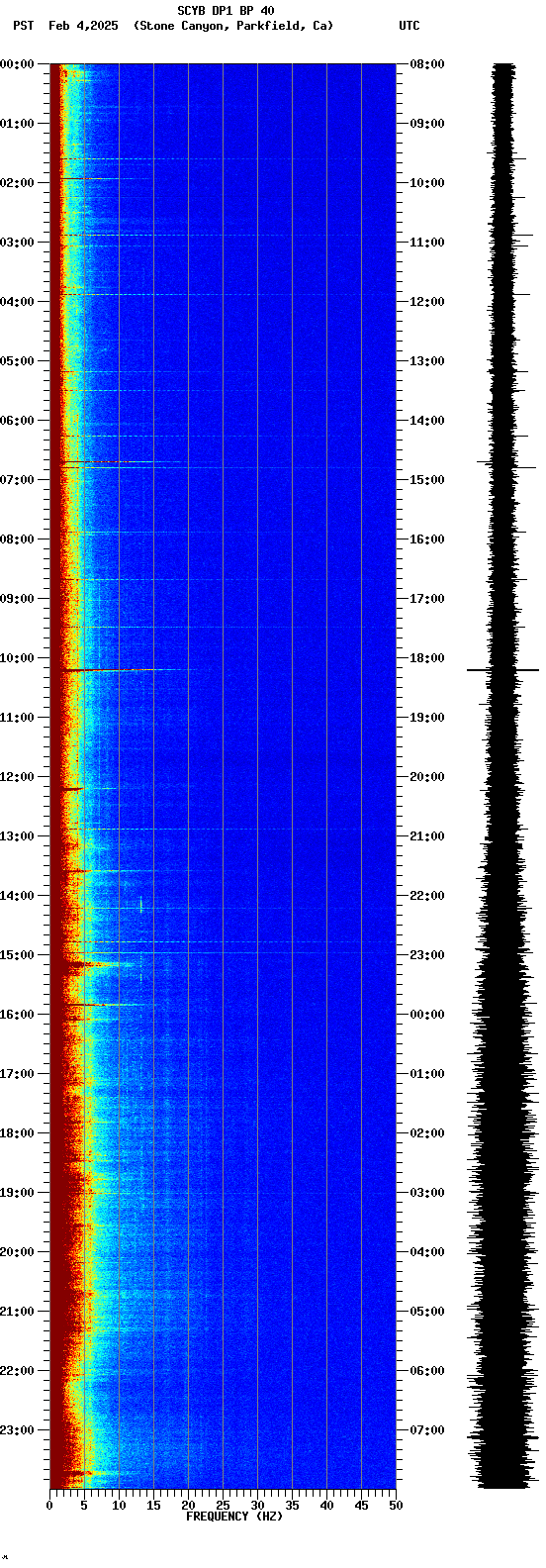
Task: Click the frequency axis tick label '30'
Action: point(257,1506)
